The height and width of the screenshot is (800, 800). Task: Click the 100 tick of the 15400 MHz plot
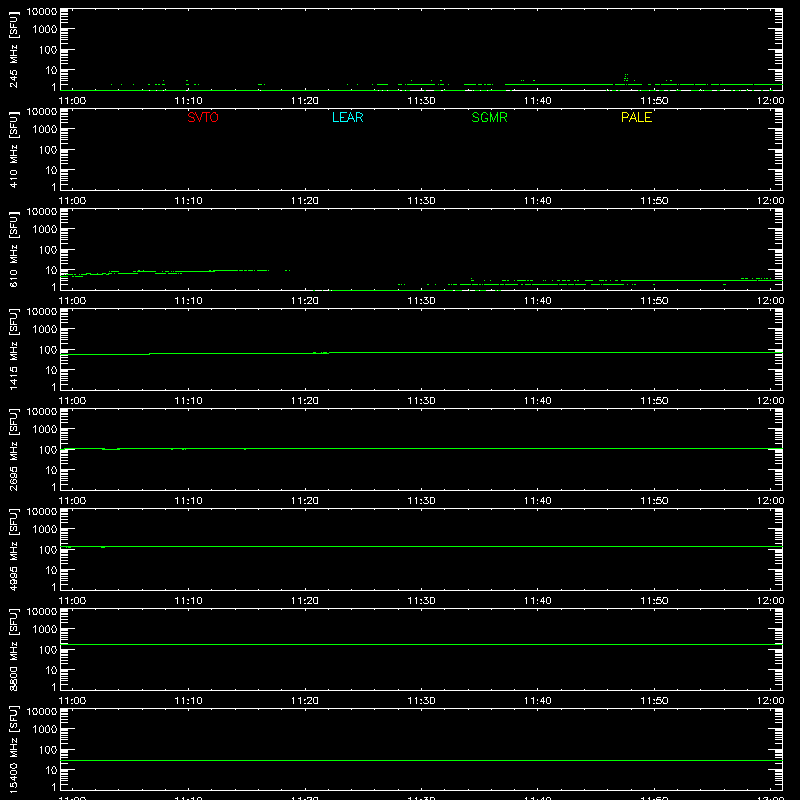coord(48,750)
